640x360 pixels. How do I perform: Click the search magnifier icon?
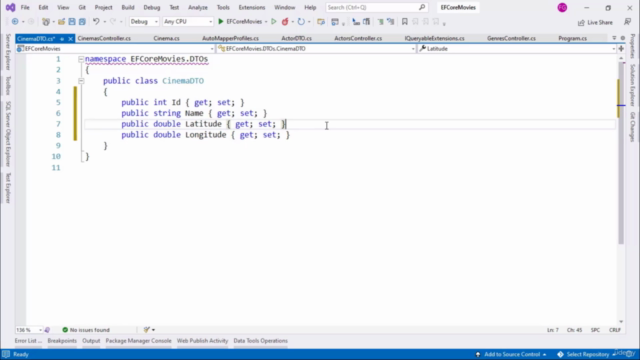422,7
